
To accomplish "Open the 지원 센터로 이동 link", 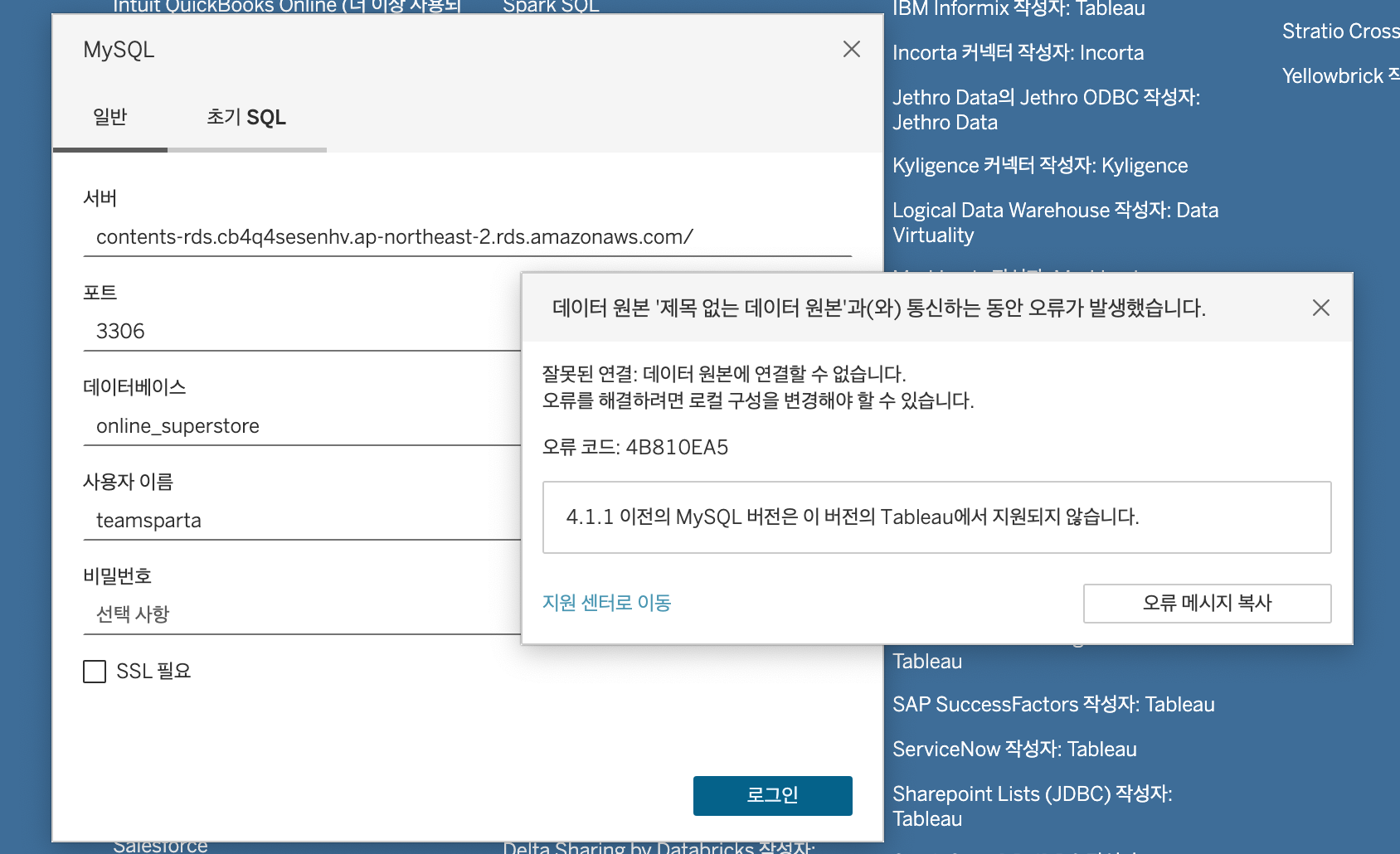I will click(x=607, y=603).
